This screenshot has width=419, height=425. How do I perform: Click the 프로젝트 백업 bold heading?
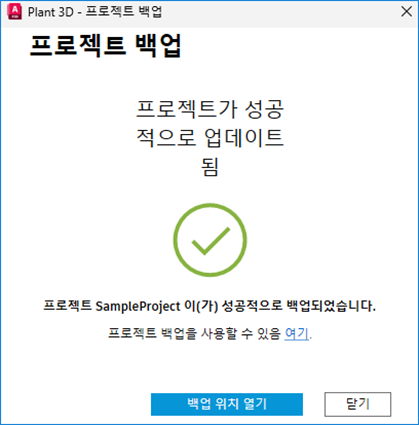(106, 46)
